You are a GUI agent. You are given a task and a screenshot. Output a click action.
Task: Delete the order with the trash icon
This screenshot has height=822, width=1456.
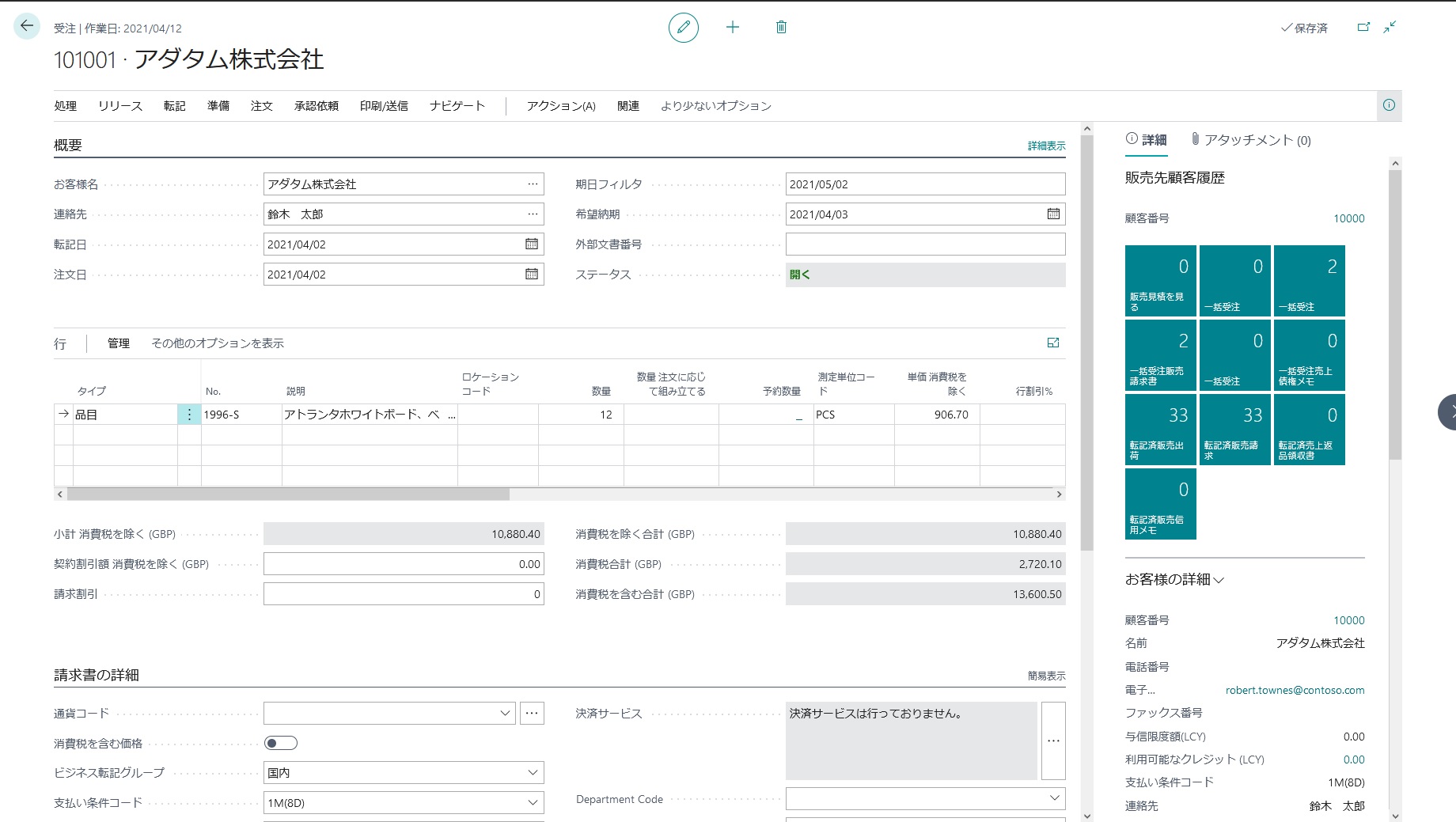pos(781,28)
